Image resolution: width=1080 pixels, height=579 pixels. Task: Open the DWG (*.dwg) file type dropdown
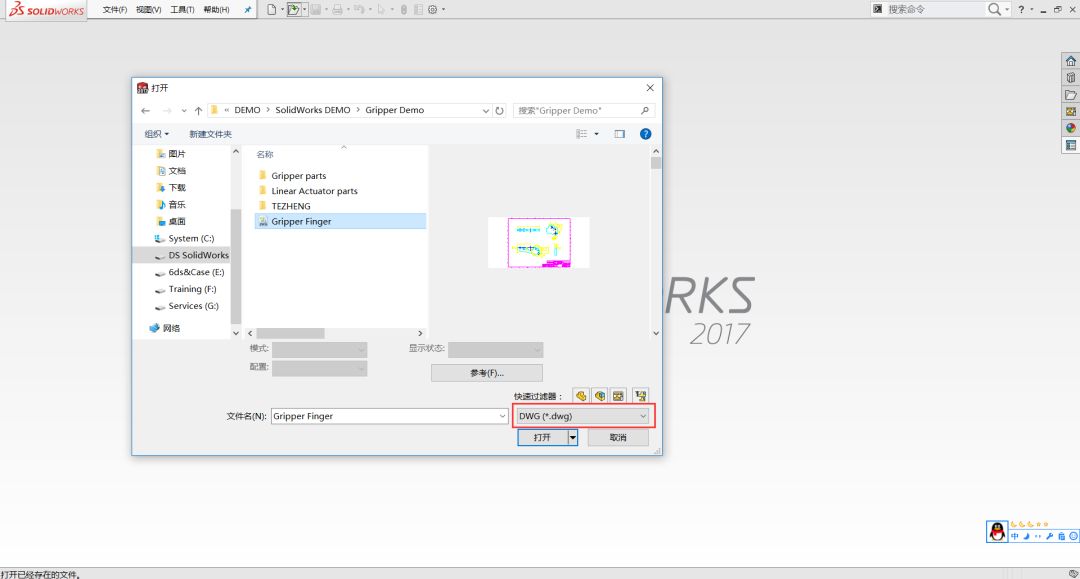pos(583,416)
